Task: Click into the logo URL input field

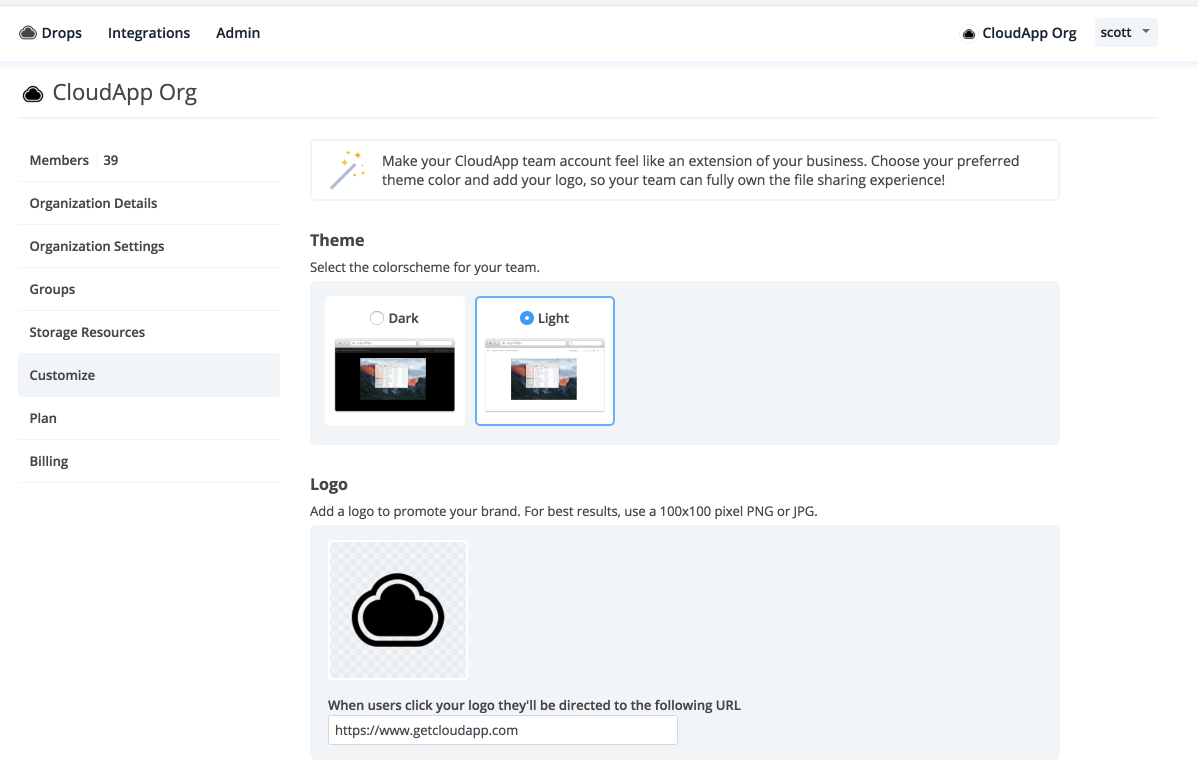Action: [502, 730]
